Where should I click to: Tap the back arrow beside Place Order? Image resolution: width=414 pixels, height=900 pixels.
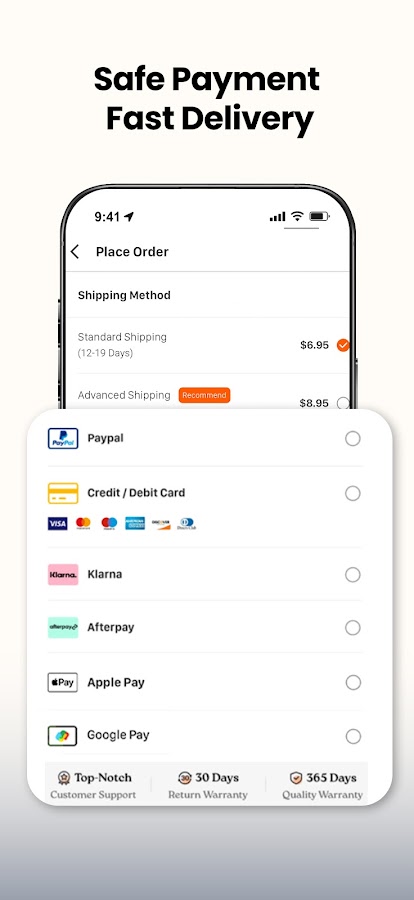click(x=75, y=251)
